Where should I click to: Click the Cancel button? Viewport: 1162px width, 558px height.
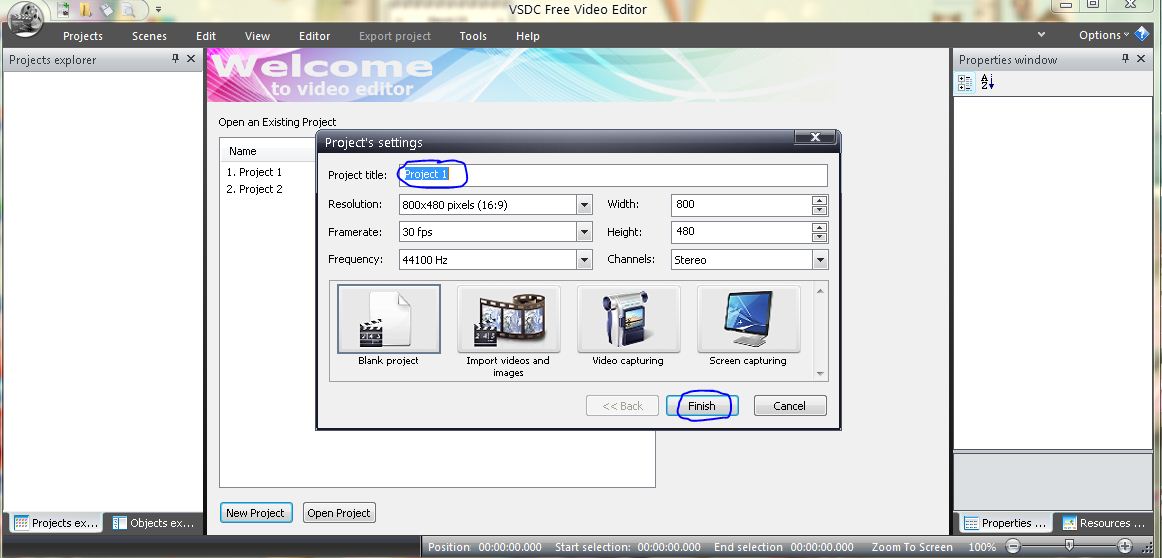789,406
